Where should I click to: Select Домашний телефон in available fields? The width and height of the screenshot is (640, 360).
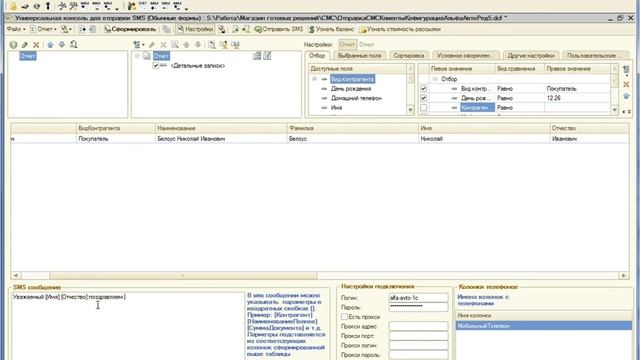tap(356, 98)
